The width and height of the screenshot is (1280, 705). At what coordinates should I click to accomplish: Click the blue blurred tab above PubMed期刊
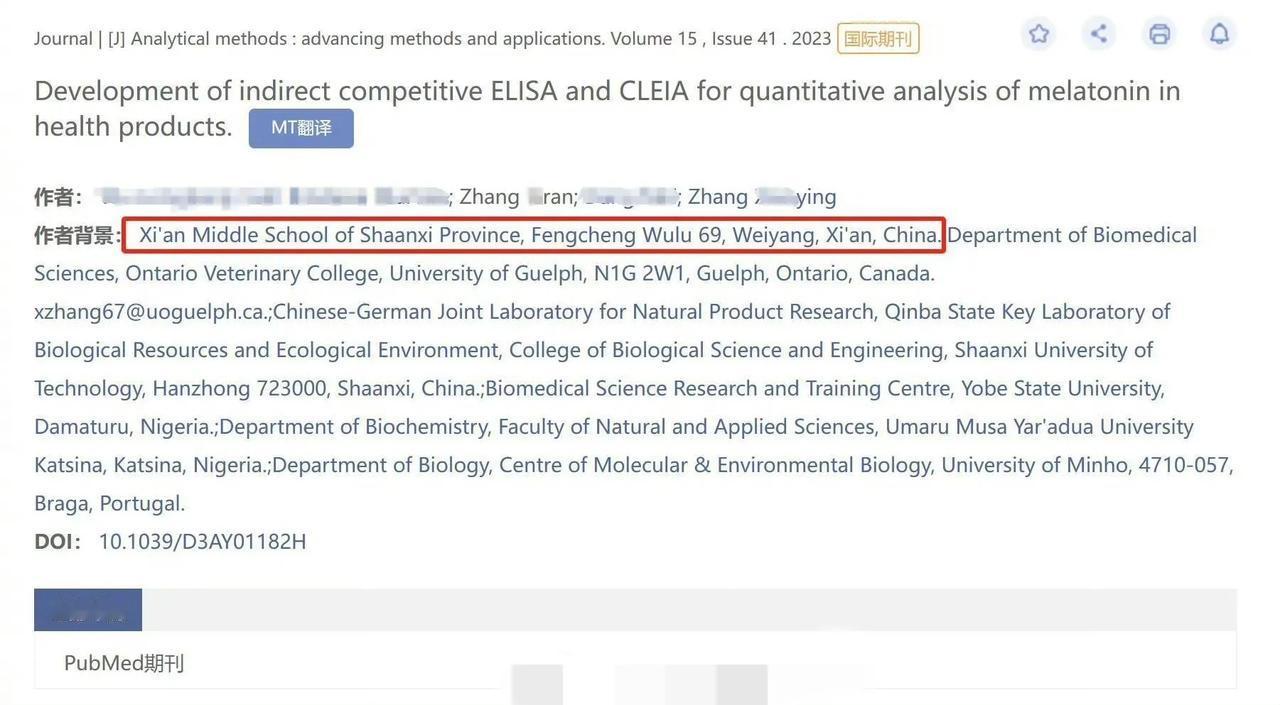pyautogui.click(x=88, y=610)
